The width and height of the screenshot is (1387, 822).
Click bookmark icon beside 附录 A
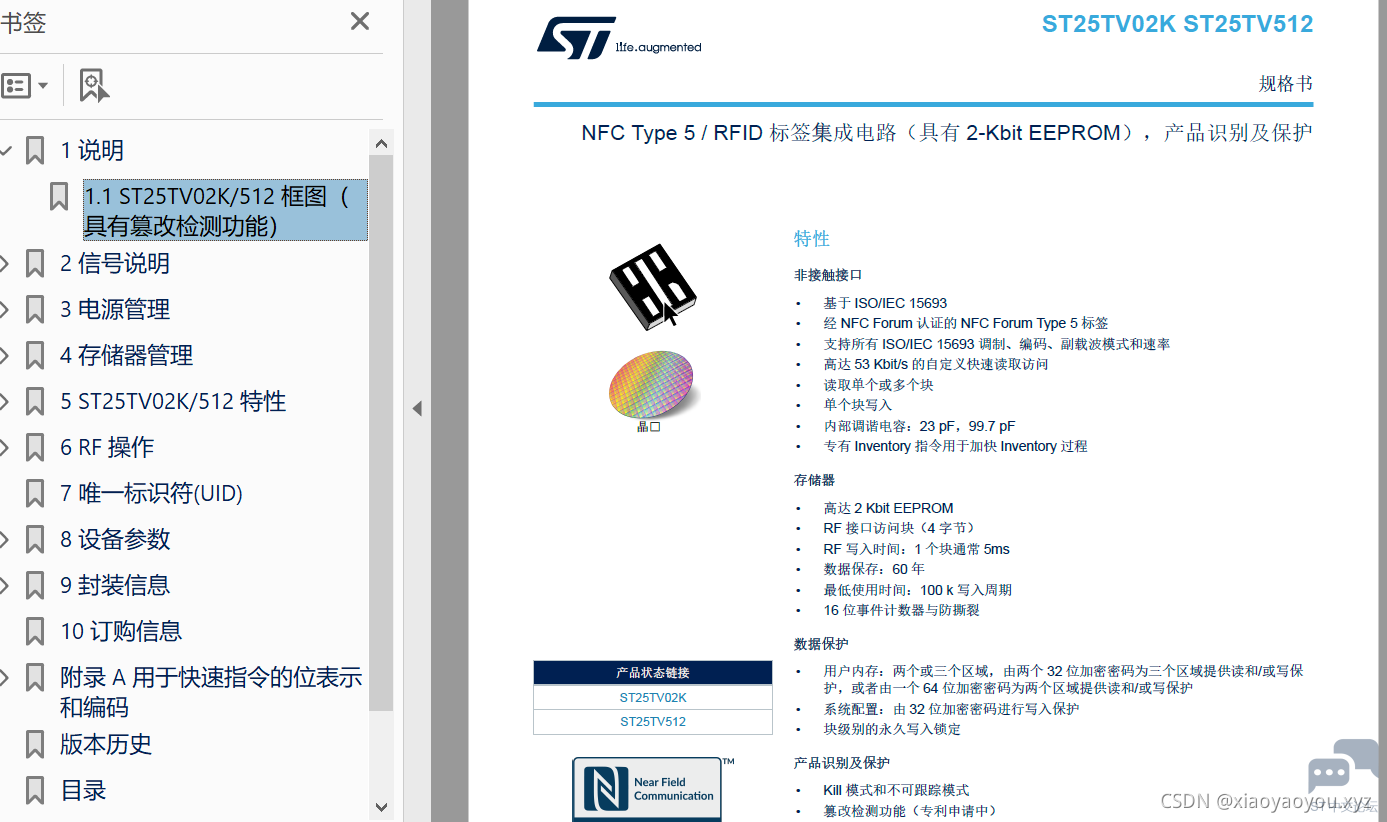pyautogui.click(x=35, y=678)
